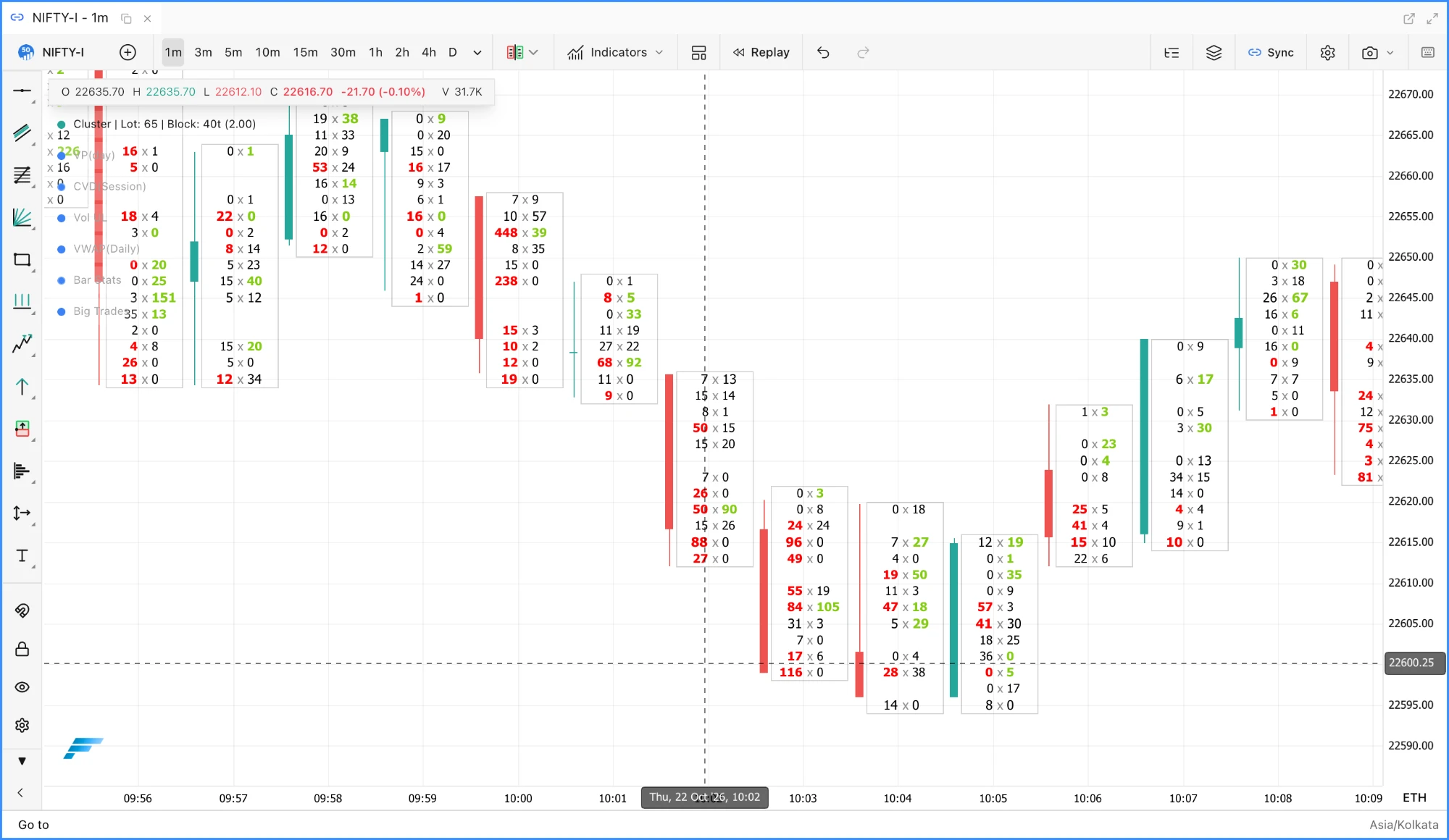Screen dimensions: 1449x840
Task: Open the layers stack panel
Action: tap(1214, 52)
